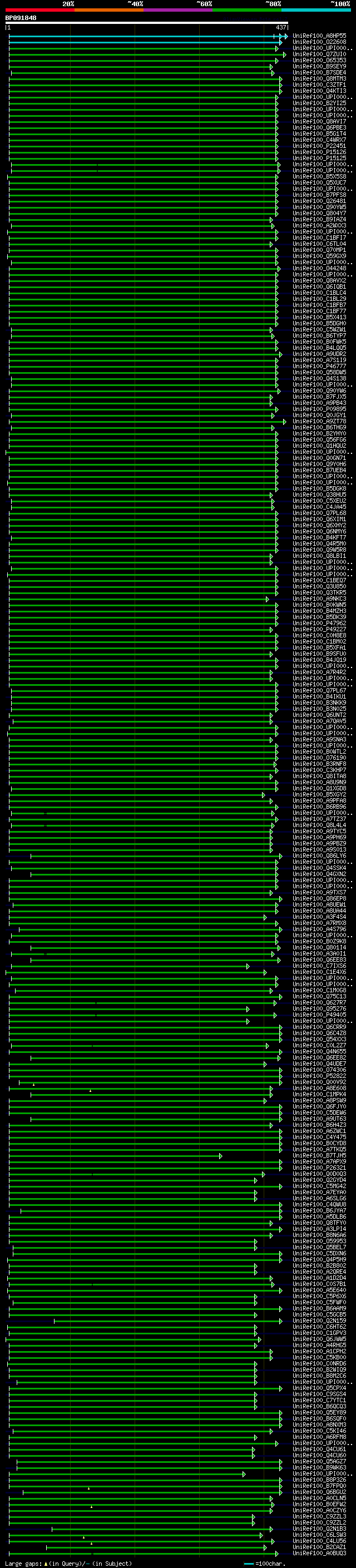
Task: Click the red 20% identity legend segment
Action: 40,10
